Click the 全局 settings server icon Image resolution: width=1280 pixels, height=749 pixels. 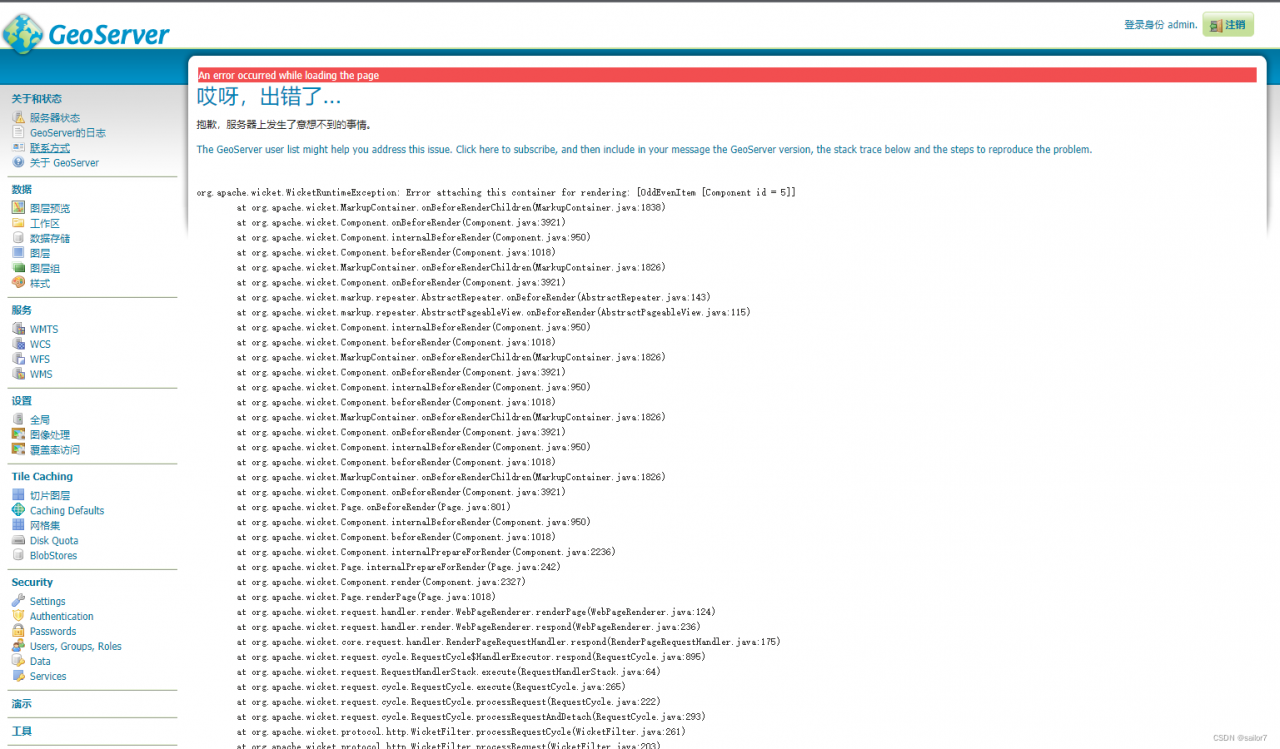[18, 420]
